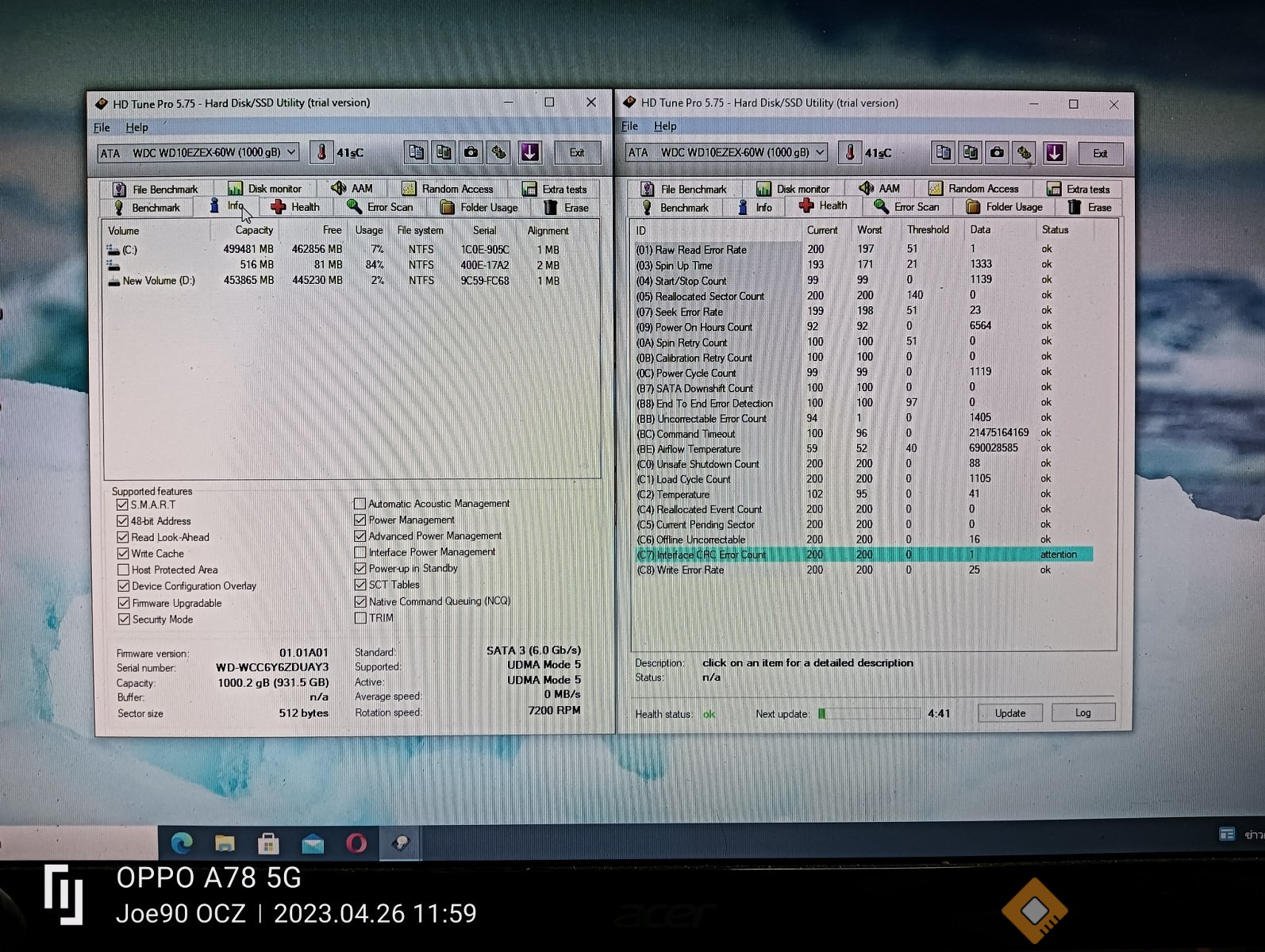Click Log button in Health panel
Viewport: 1265px width, 952px height.
[x=1083, y=713]
